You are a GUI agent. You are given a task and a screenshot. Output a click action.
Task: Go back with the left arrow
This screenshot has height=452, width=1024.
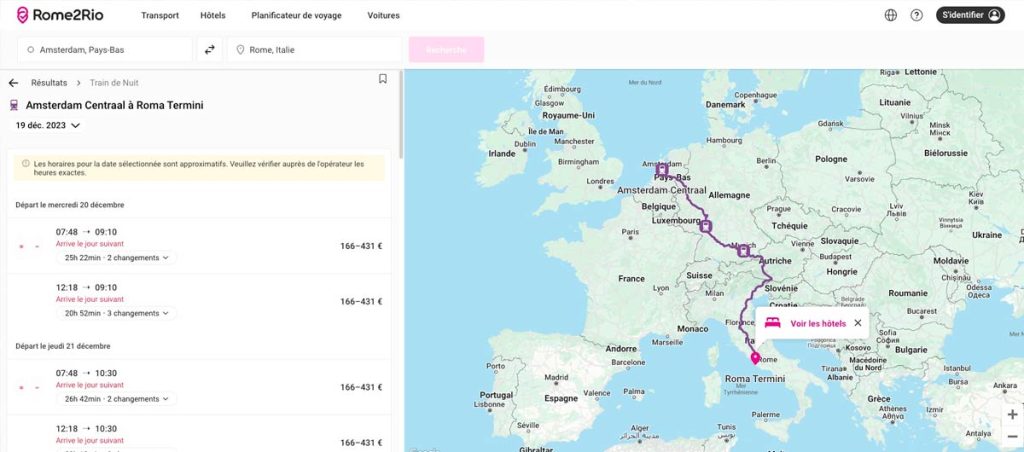click(13, 83)
